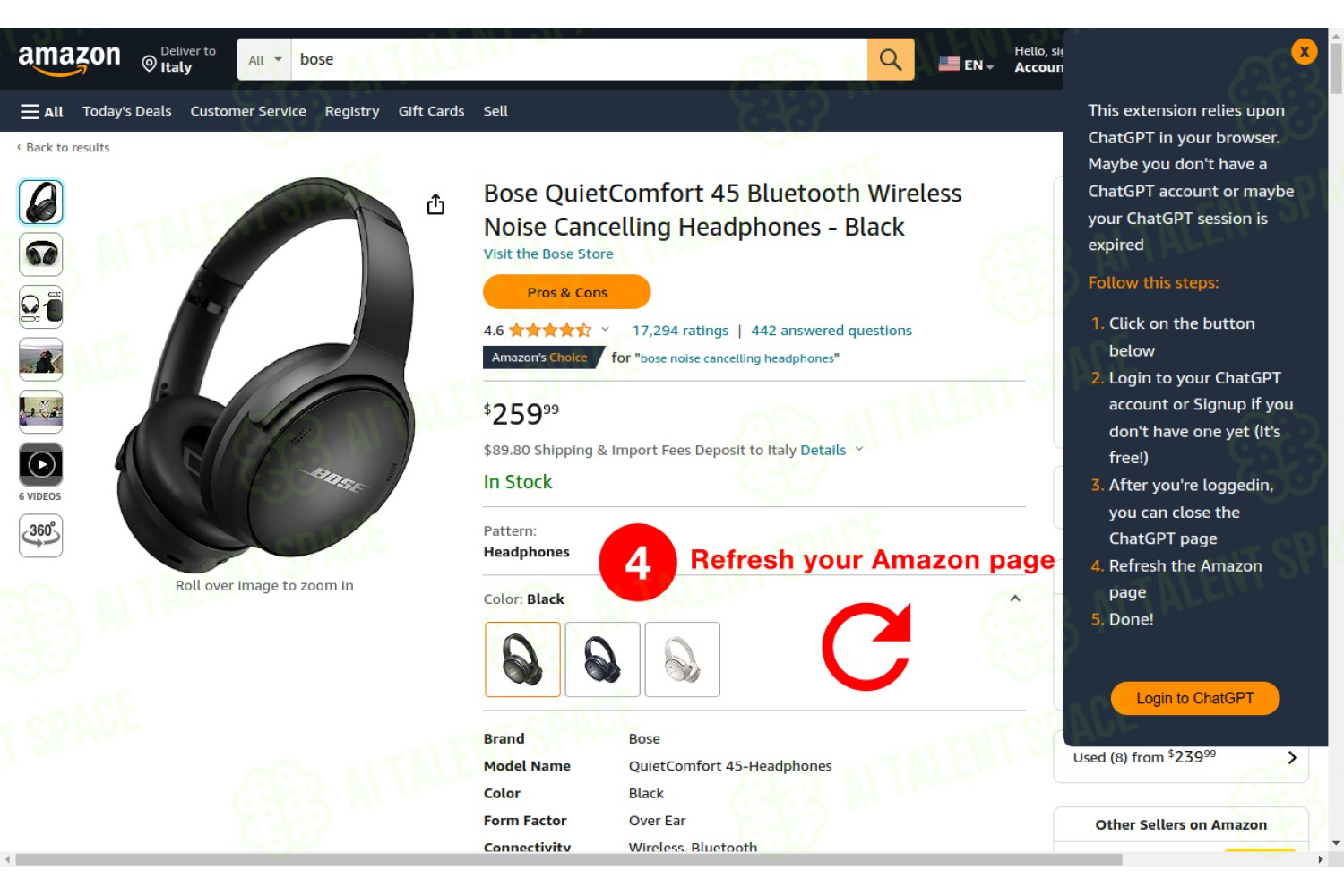Open the Amazon logo home link
The image size is (1344, 896).
[69, 59]
